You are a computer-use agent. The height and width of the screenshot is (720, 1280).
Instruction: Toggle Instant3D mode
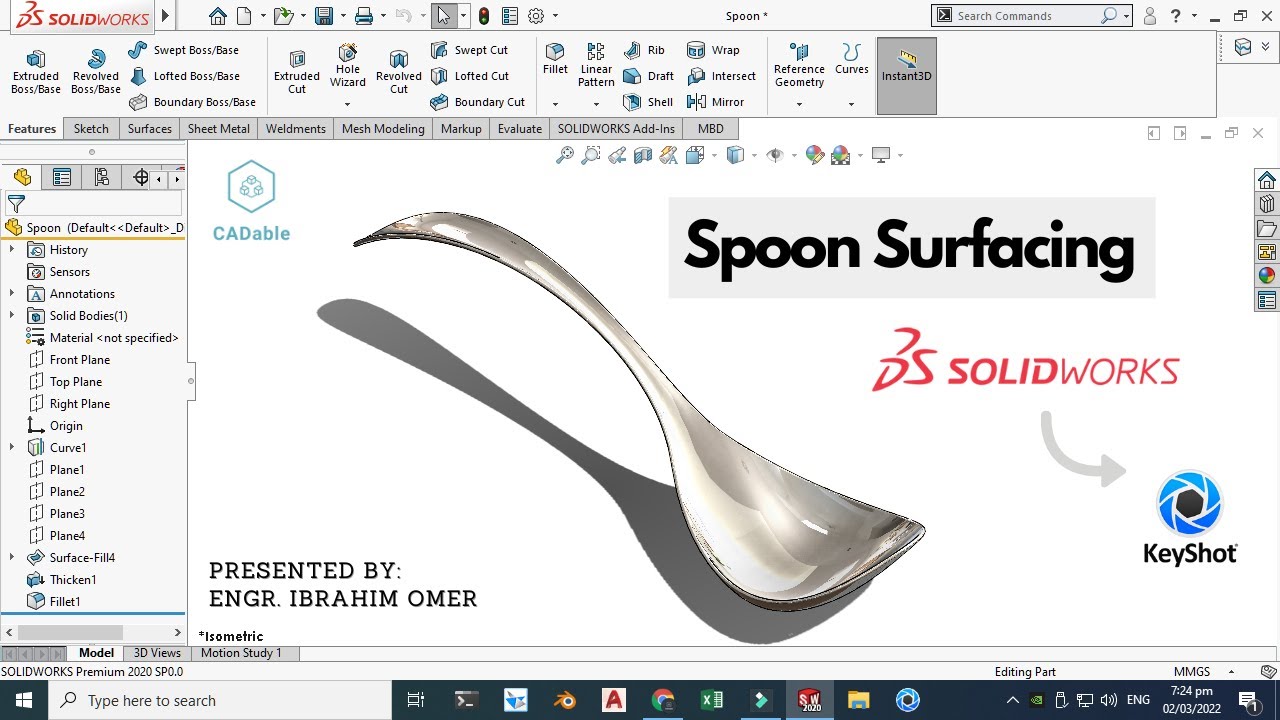tap(907, 76)
